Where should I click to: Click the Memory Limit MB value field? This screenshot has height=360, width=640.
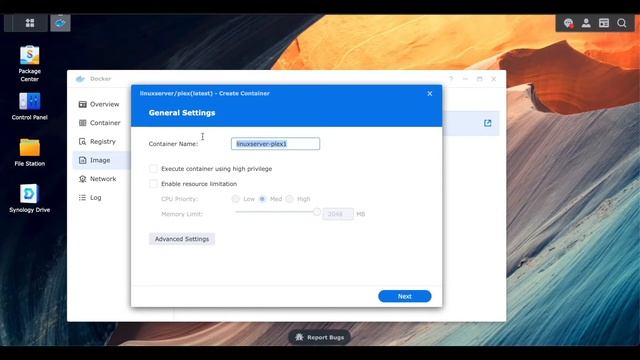[338, 214]
